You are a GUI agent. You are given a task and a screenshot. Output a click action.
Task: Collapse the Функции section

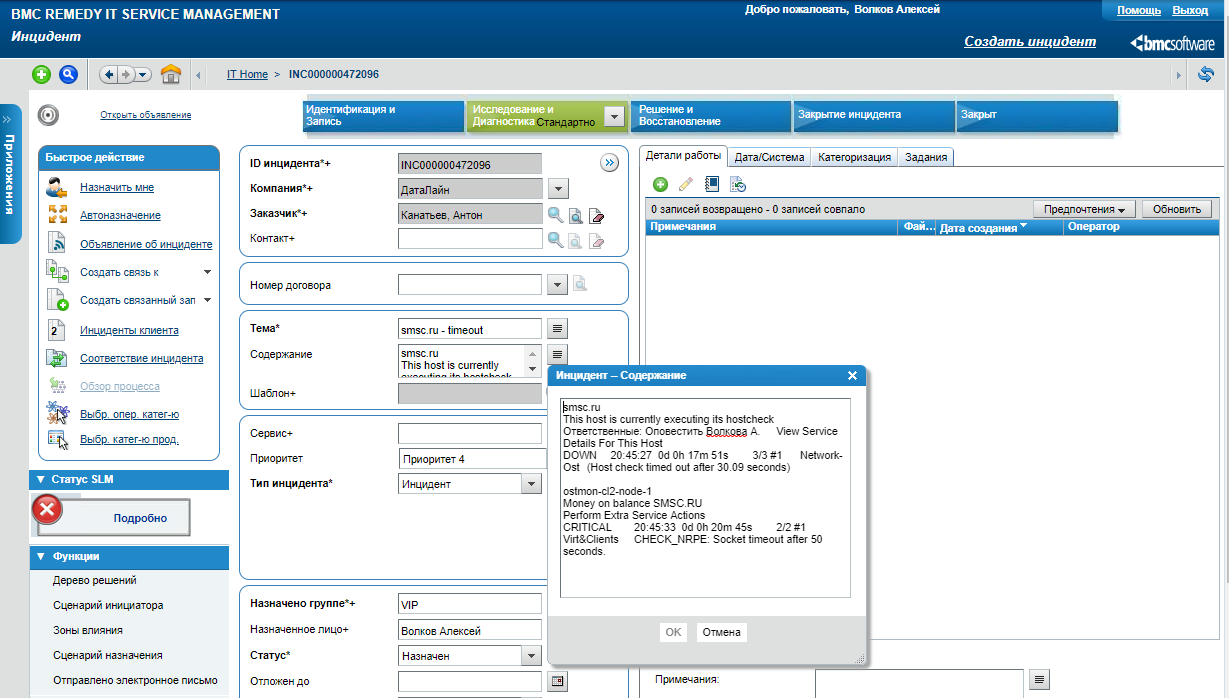(x=42, y=556)
